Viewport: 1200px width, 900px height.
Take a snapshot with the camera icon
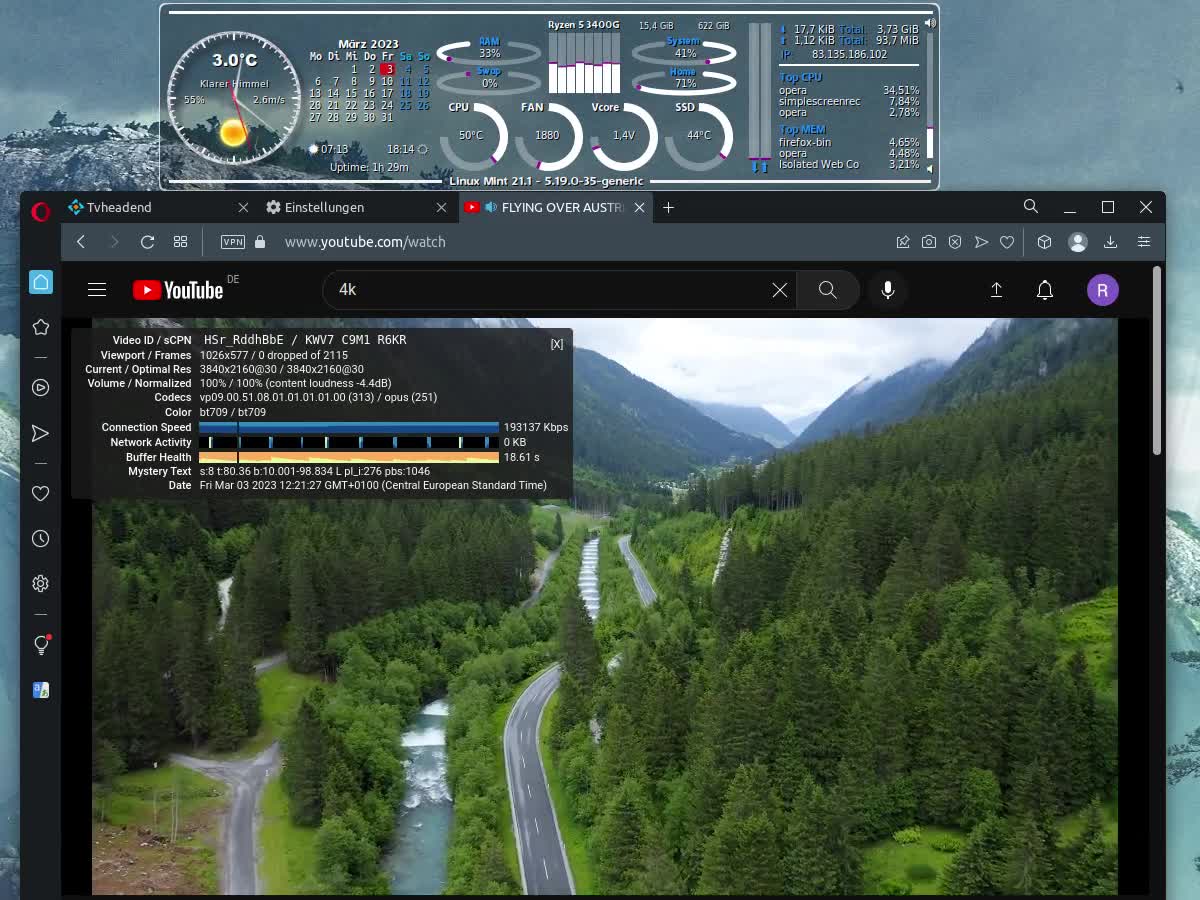point(929,242)
